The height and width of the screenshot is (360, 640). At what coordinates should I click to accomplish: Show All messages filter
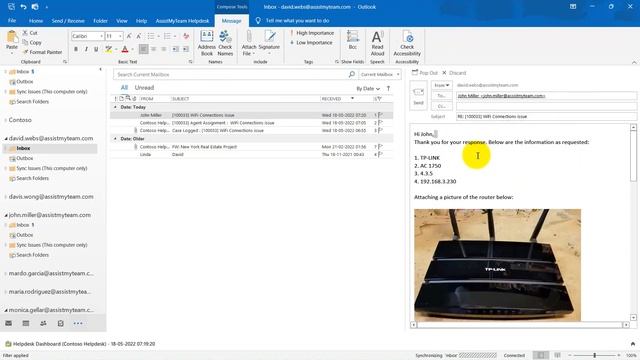(124, 88)
